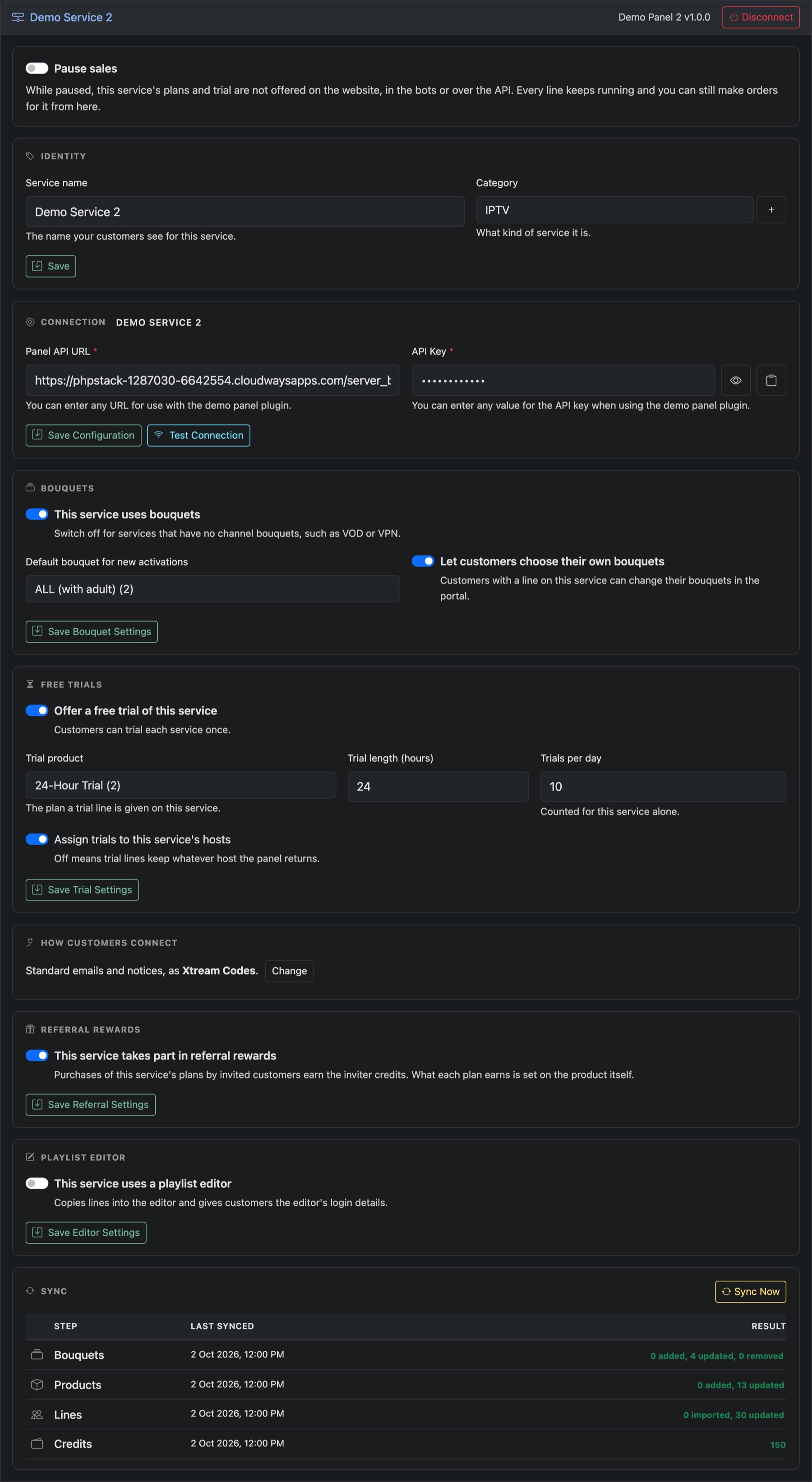The height and width of the screenshot is (1482, 812).
Task: Click Save in Identity section
Action: 51,266
